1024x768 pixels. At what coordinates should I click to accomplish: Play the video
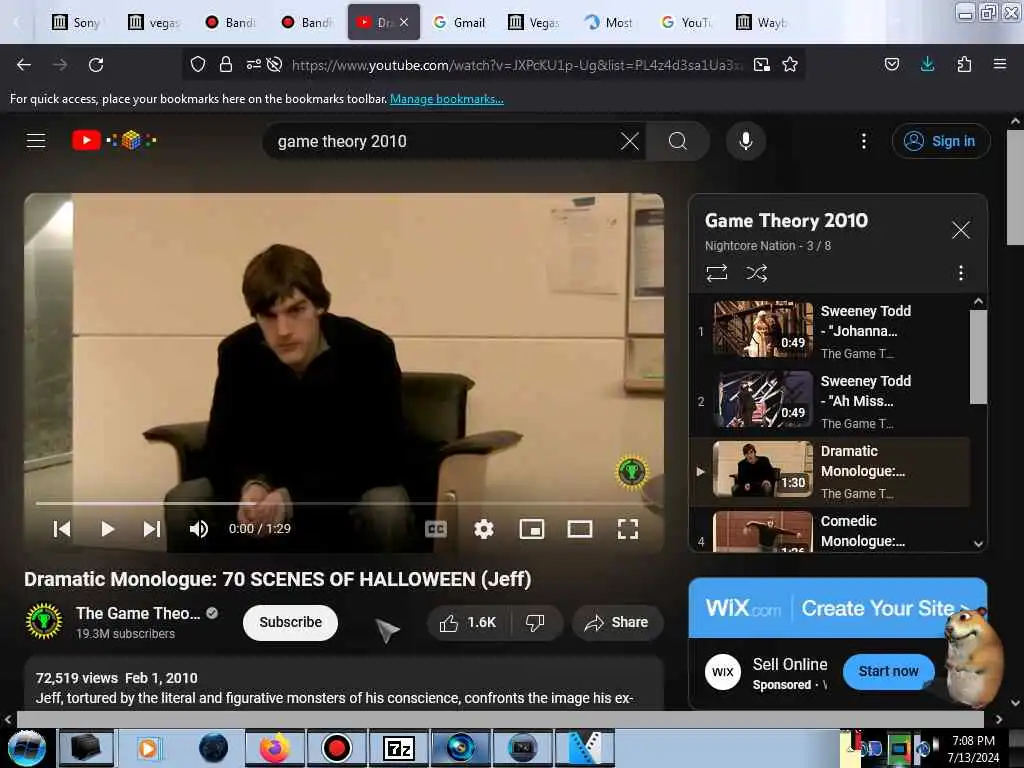click(108, 529)
